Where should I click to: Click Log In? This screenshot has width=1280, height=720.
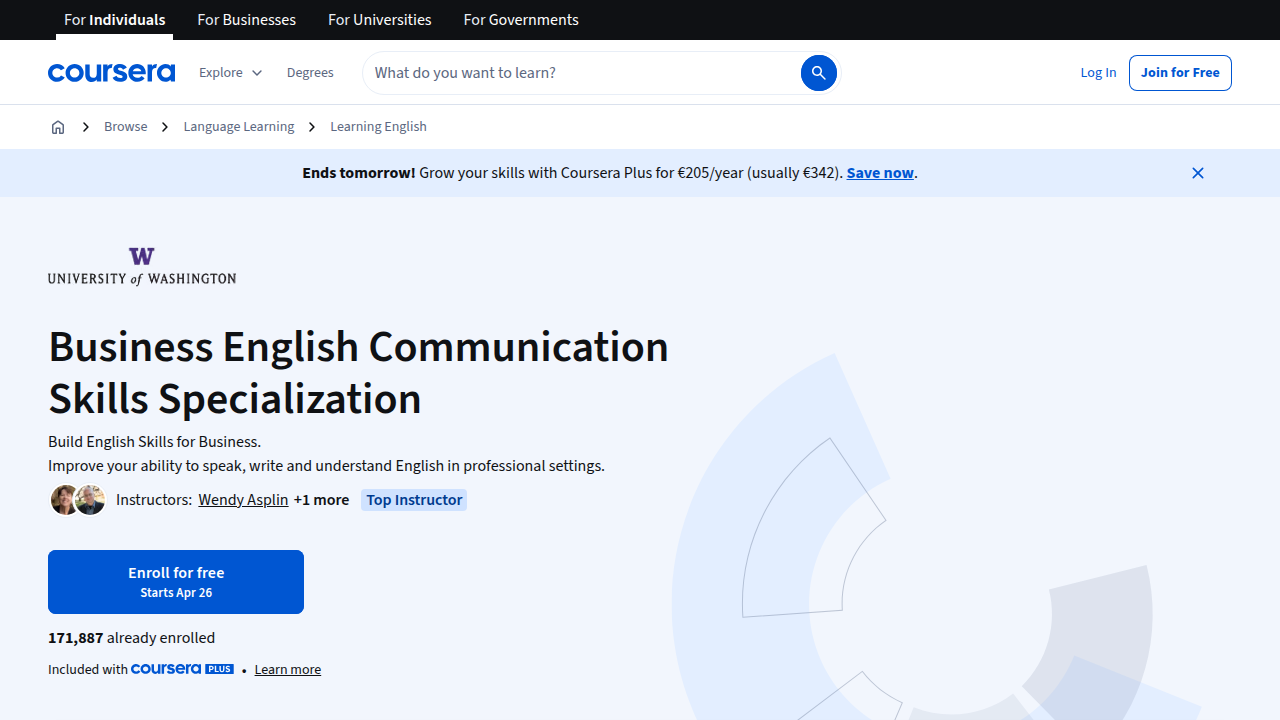coord(1098,72)
